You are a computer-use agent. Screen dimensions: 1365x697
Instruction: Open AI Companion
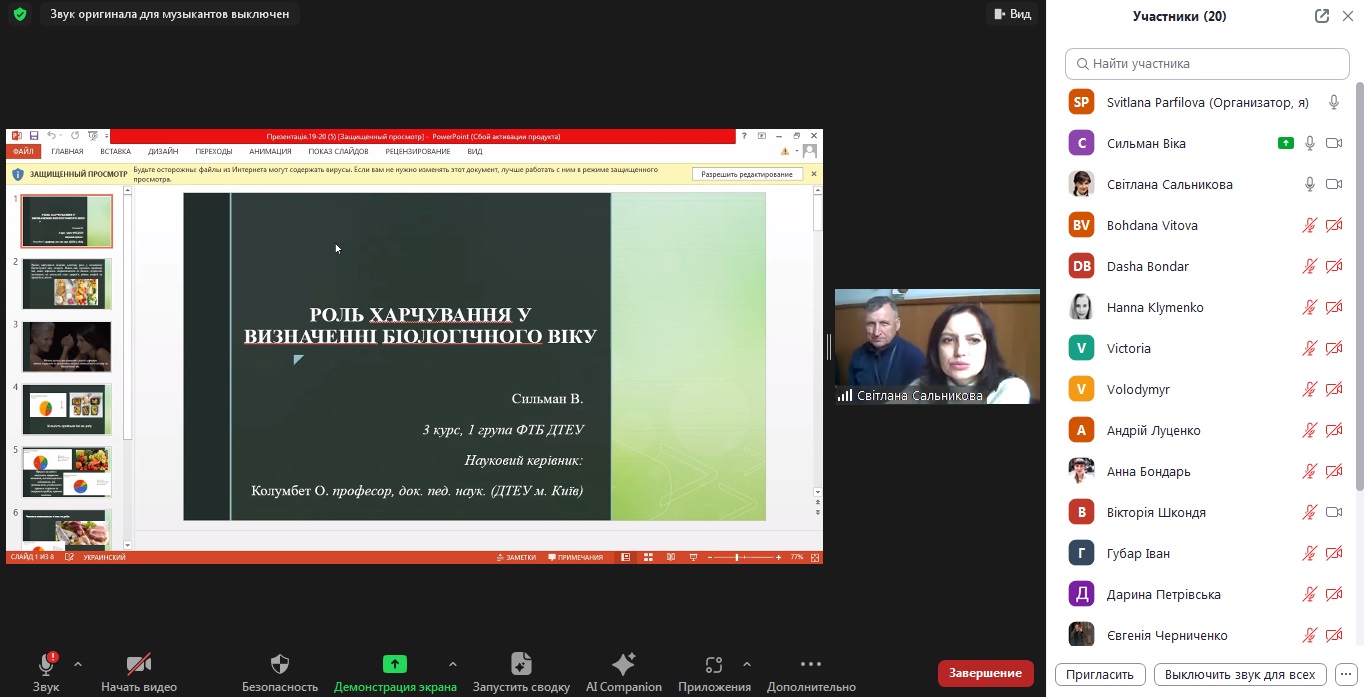click(x=623, y=665)
